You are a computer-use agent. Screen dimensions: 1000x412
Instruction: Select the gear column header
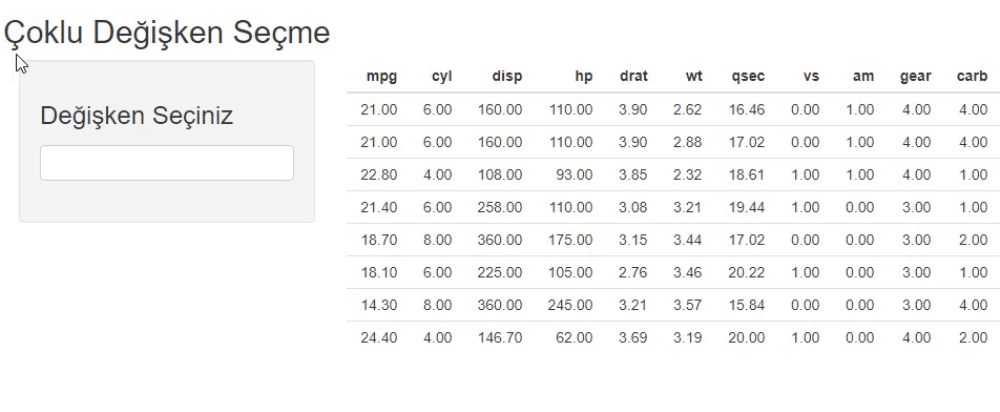[x=915, y=77]
